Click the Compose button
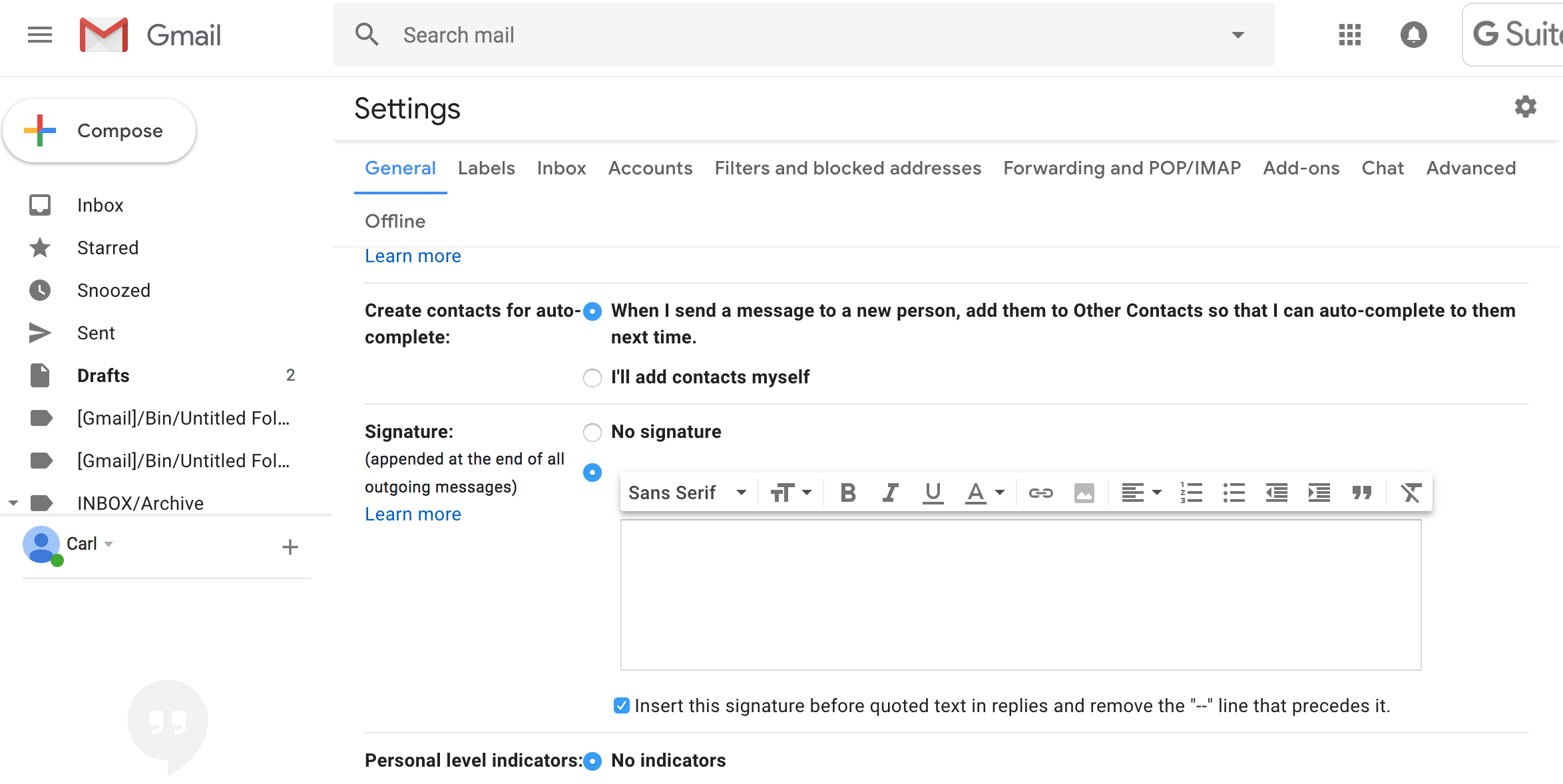Viewport: 1563px width, 784px height. click(99, 130)
